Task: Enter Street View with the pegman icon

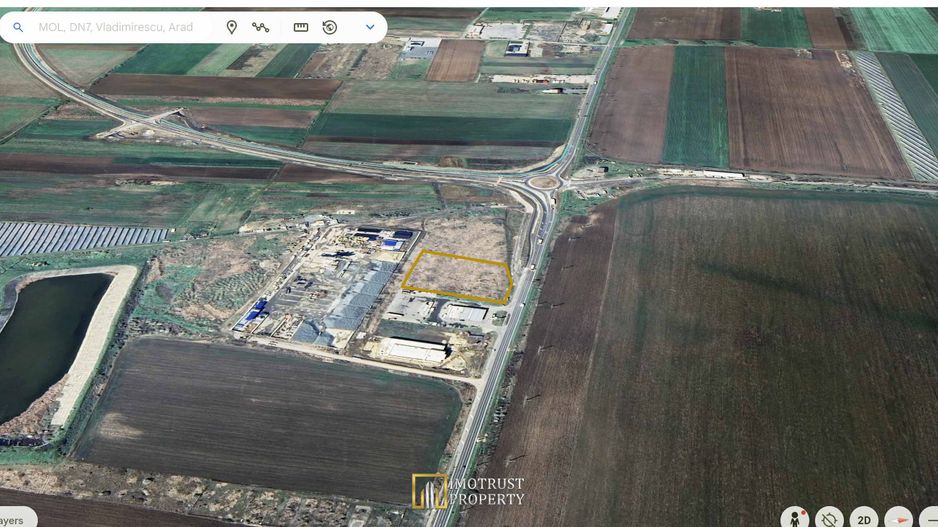Action: (x=795, y=519)
